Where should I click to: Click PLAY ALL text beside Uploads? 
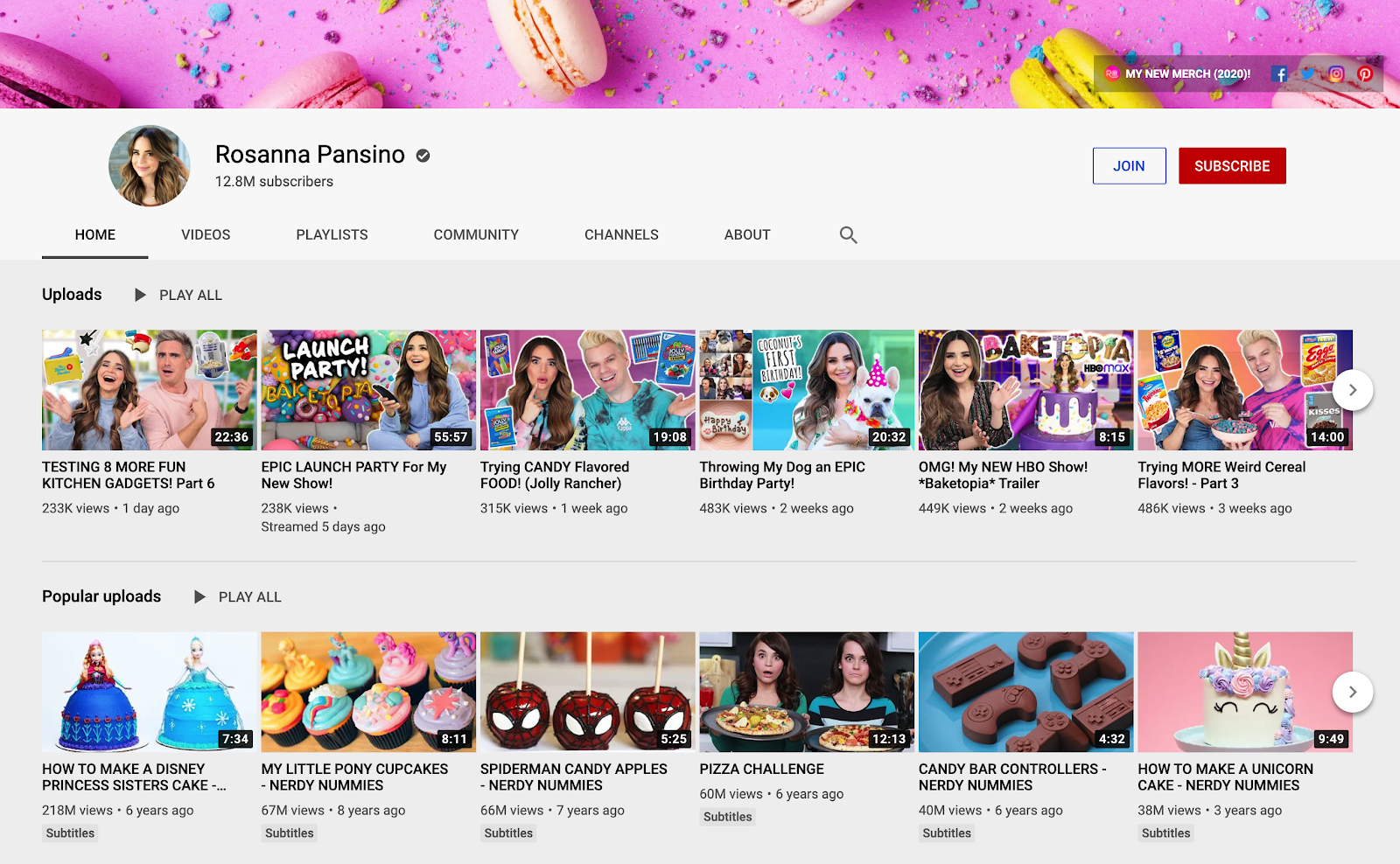click(x=191, y=296)
